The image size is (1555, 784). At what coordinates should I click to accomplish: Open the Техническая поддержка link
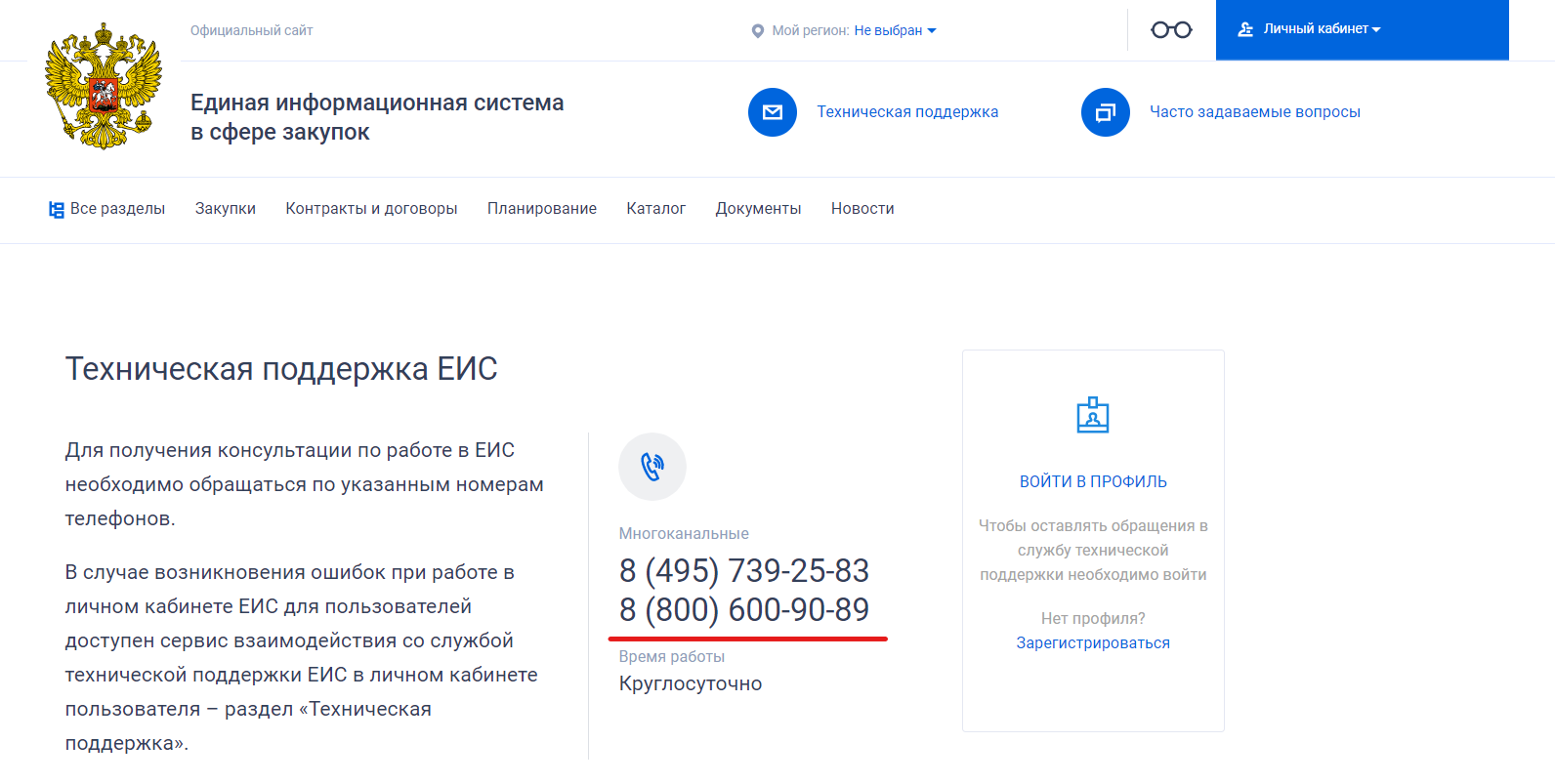click(907, 112)
